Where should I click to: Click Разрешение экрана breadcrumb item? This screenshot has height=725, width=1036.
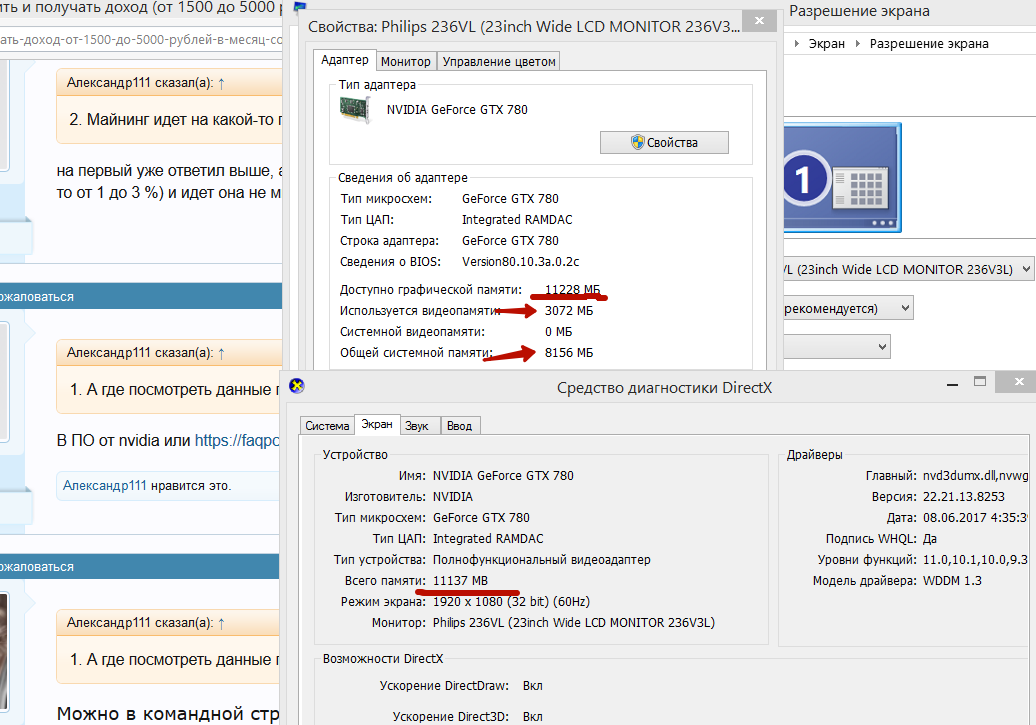coord(929,44)
